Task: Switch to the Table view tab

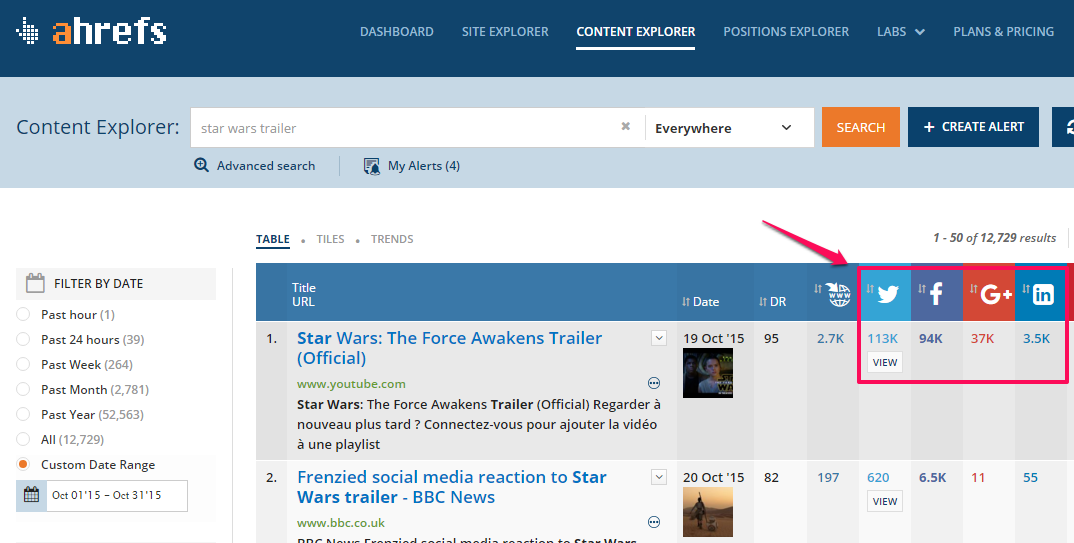Action: click(x=273, y=239)
